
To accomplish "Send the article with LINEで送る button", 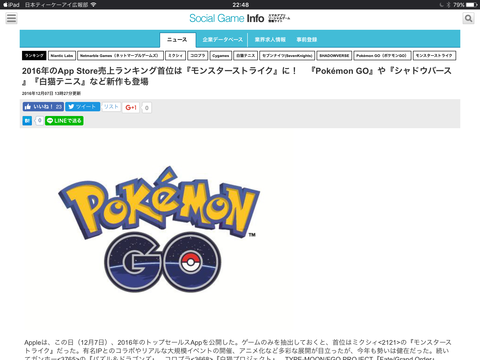I will point(64,121).
